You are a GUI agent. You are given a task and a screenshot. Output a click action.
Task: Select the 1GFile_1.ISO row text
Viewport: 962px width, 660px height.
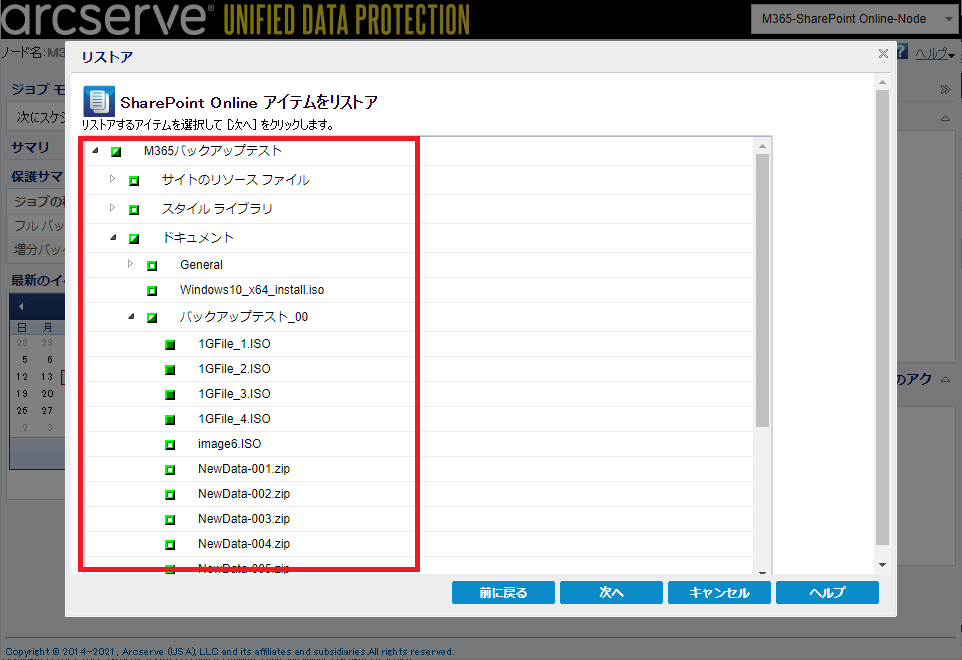(234, 344)
